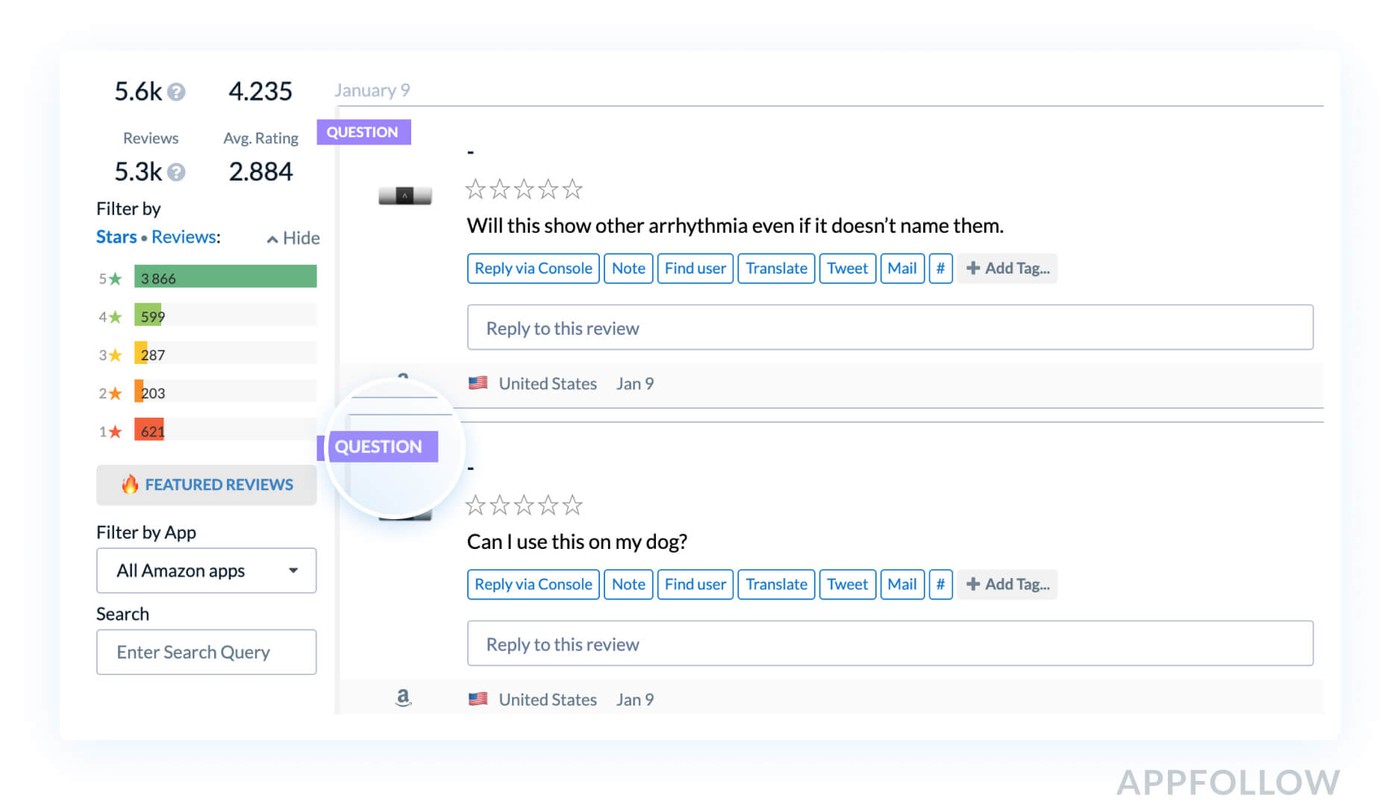The width and height of the screenshot is (1400, 810).
Task: Click the hashtag button in second review
Action: point(940,584)
